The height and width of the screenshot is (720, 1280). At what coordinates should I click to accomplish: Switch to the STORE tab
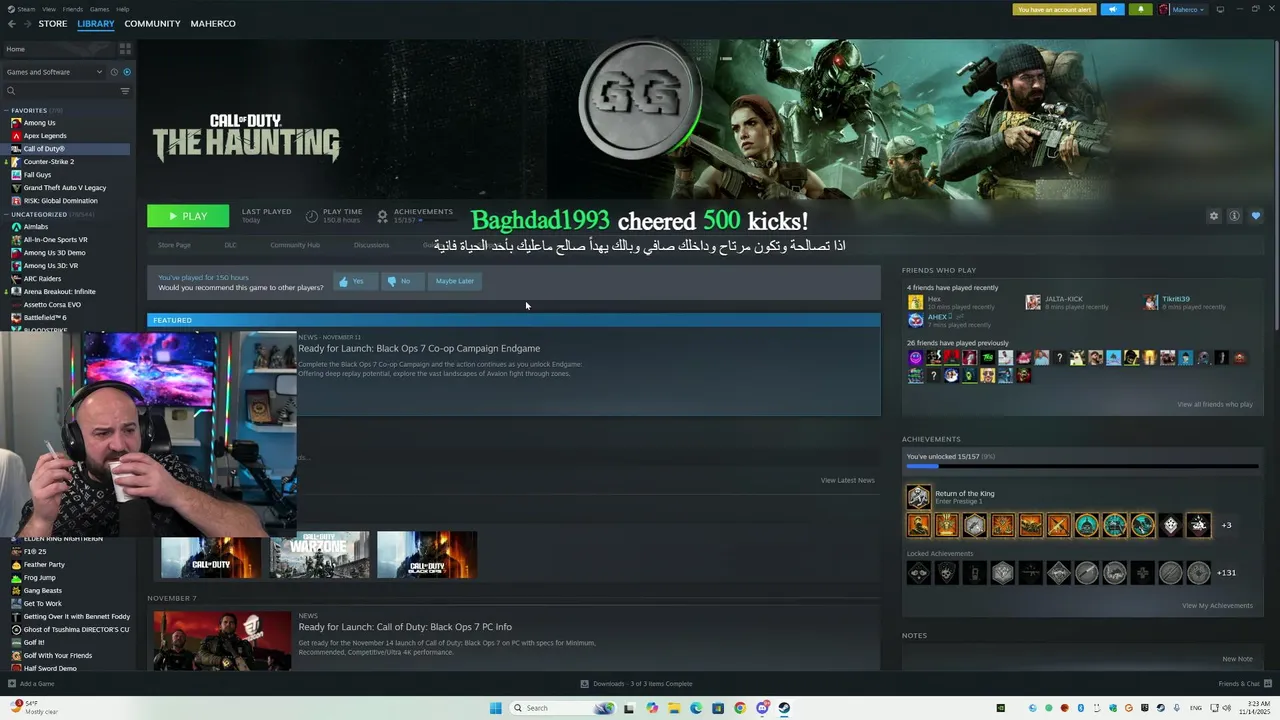coord(53,23)
